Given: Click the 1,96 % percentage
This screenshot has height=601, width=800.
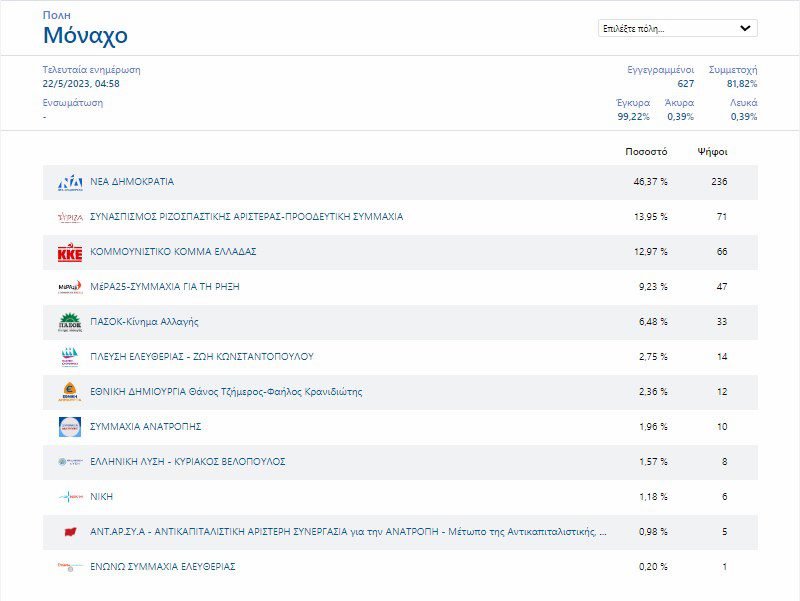Looking at the screenshot, I should coord(653,427).
